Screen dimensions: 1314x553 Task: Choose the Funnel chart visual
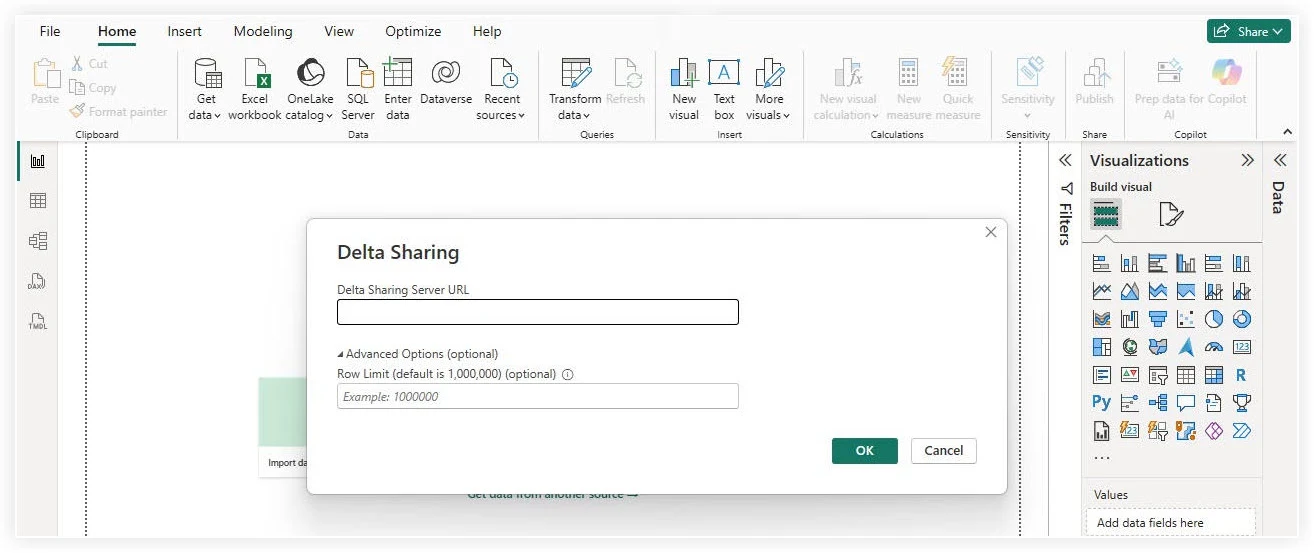pos(1158,320)
